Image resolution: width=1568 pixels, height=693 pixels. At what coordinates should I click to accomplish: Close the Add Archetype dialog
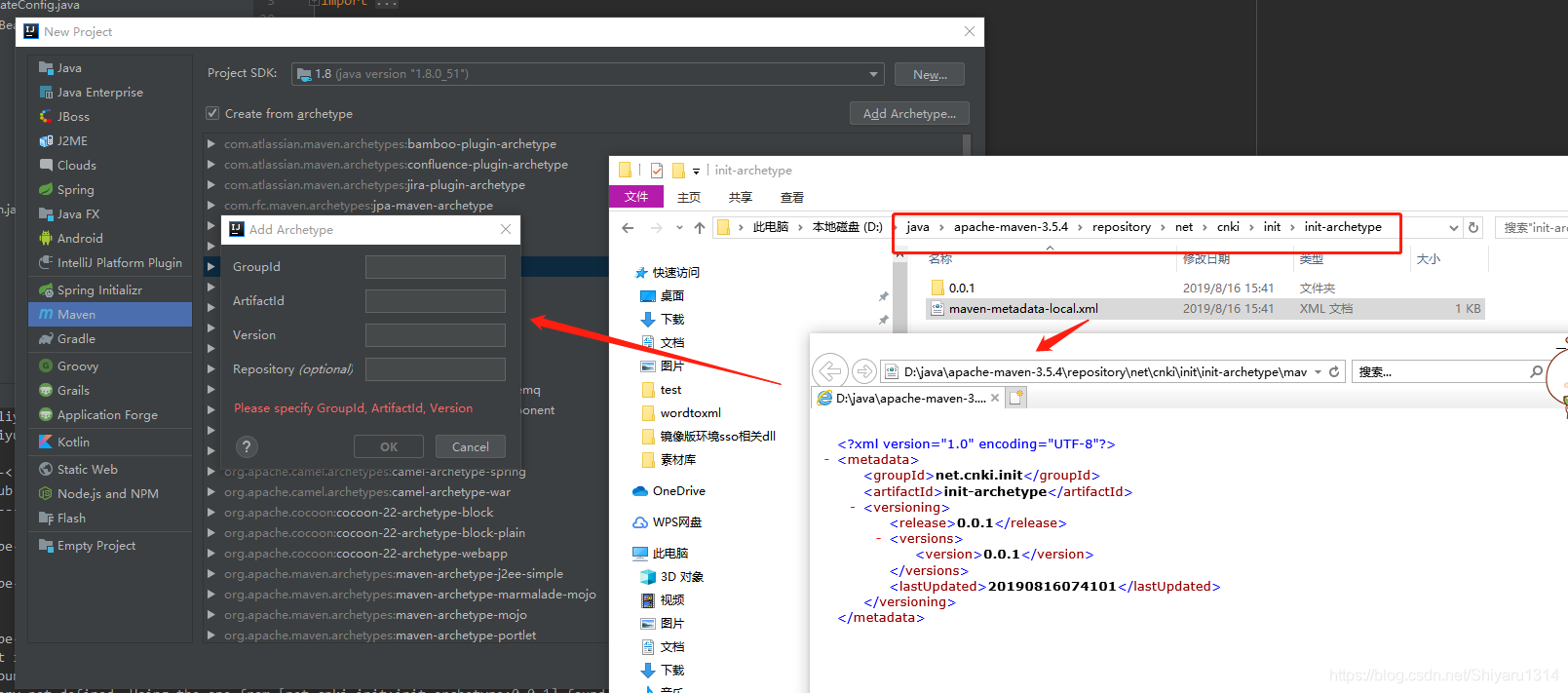[x=506, y=229]
